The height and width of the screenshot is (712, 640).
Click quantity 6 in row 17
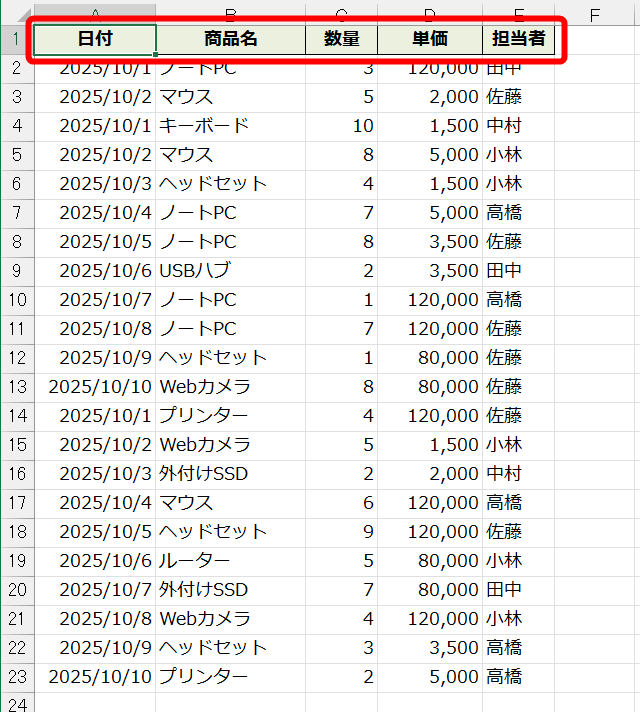click(342, 503)
